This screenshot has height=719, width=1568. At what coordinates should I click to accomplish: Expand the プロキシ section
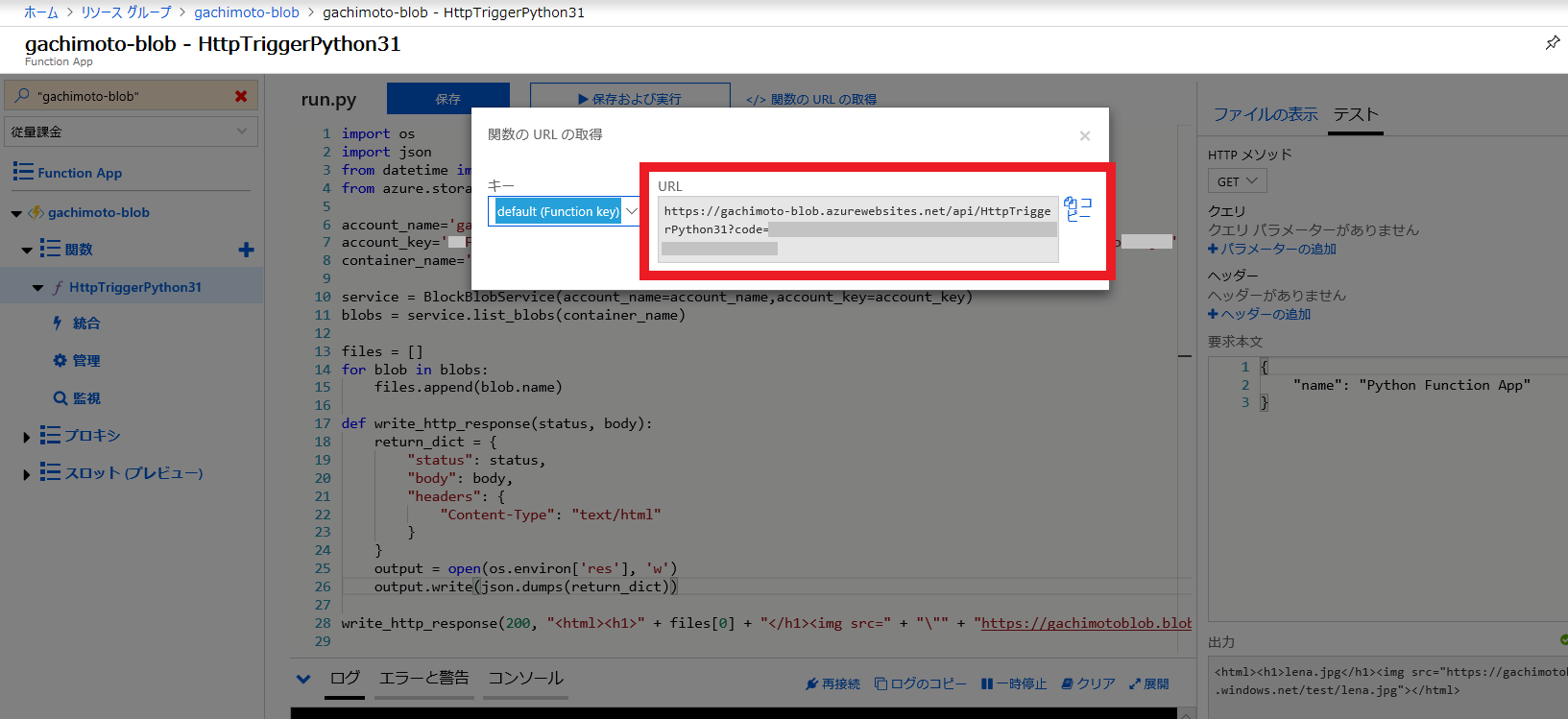[27, 437]
